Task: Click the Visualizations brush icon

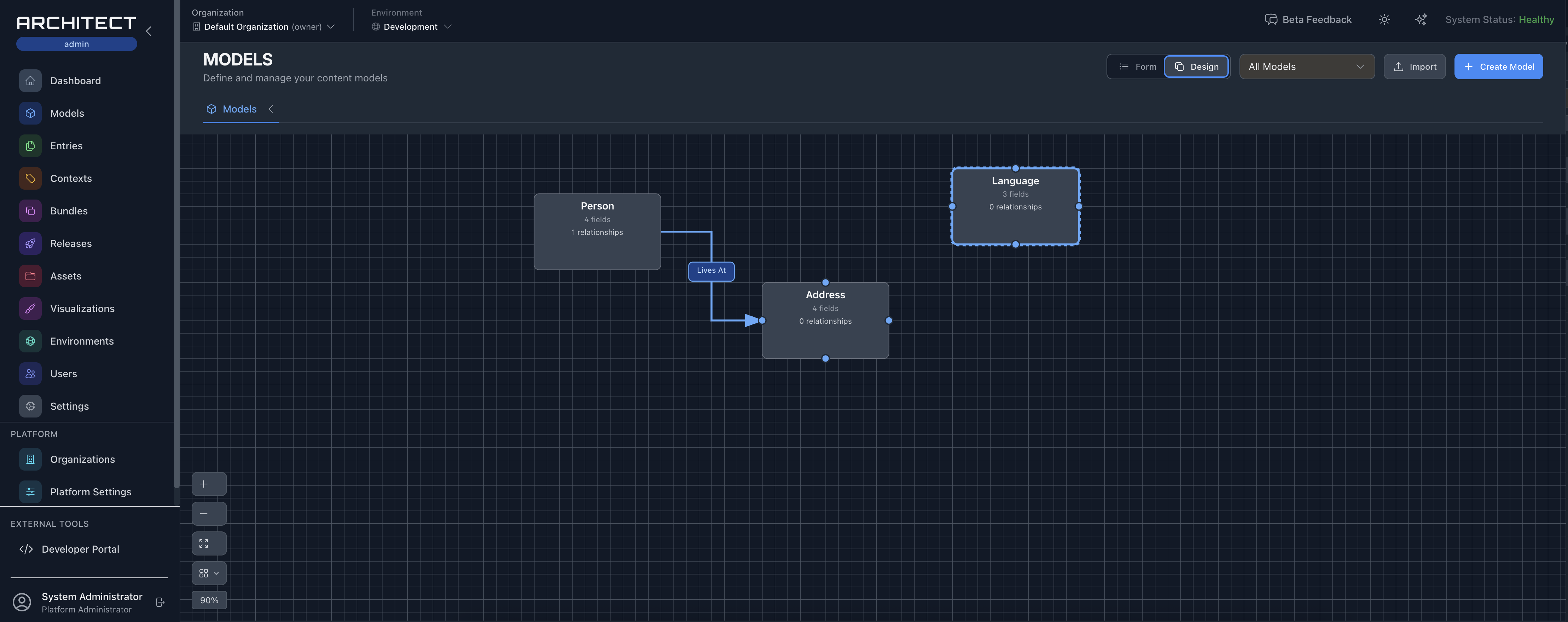Action: click(x=30, y=309)
